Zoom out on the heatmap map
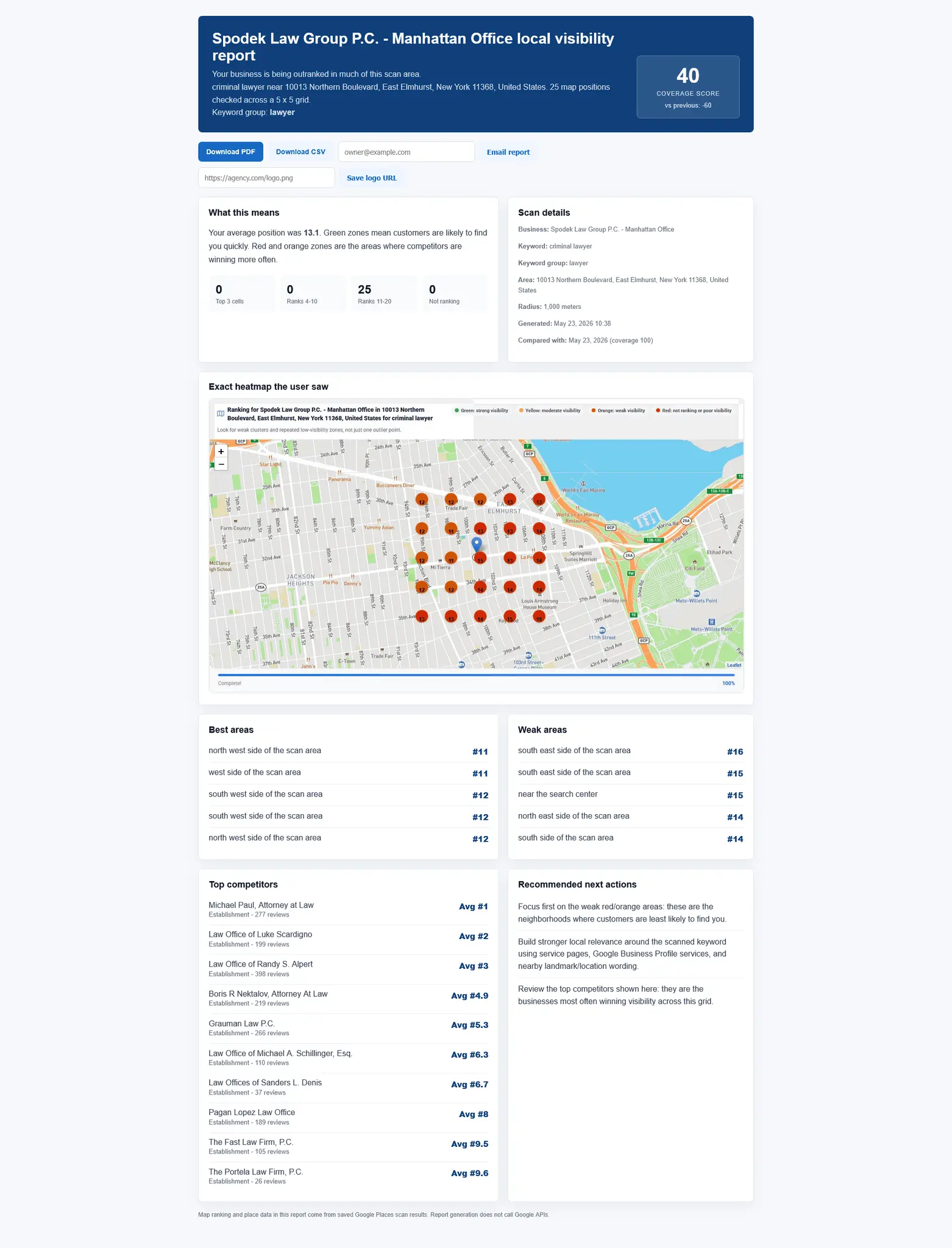 pos(221,464)
